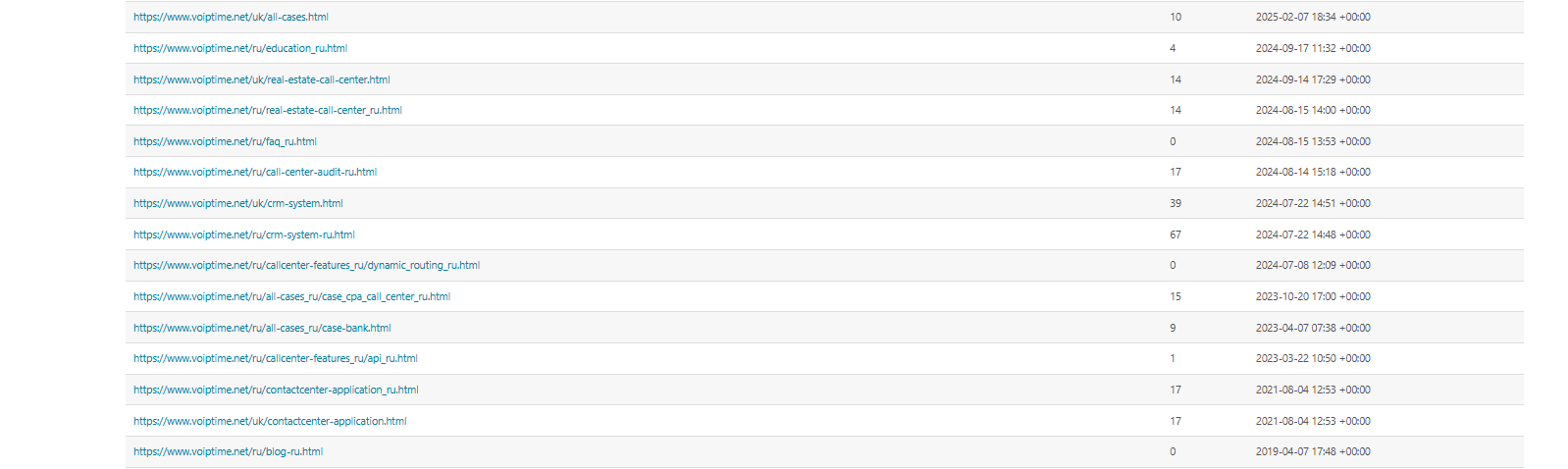Click the api_ru.html features link
Viewport: 1568px width, 469px height.
[x=276, y=358]
